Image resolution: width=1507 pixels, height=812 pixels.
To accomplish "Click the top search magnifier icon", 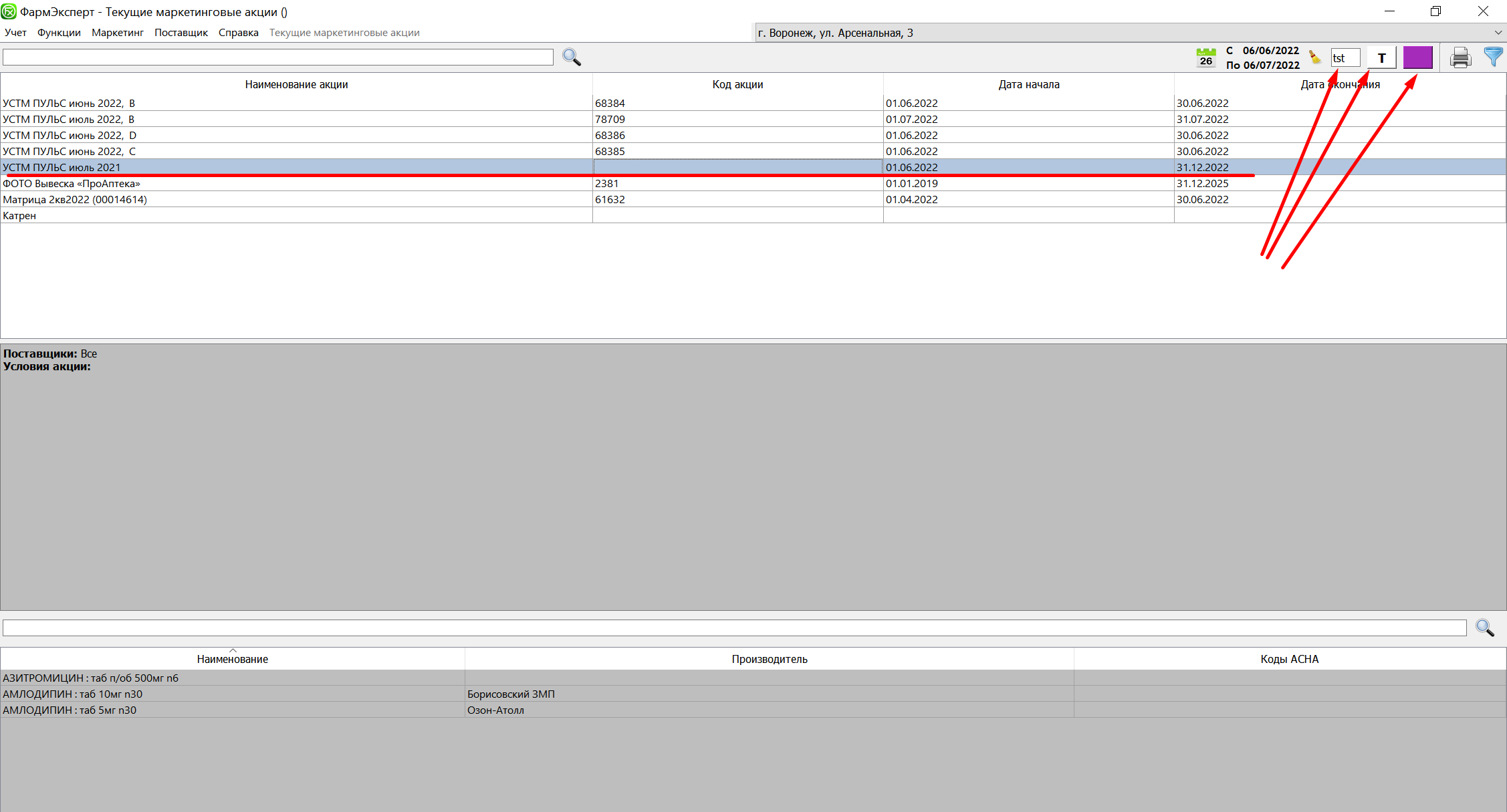I will tap(572, 57).
